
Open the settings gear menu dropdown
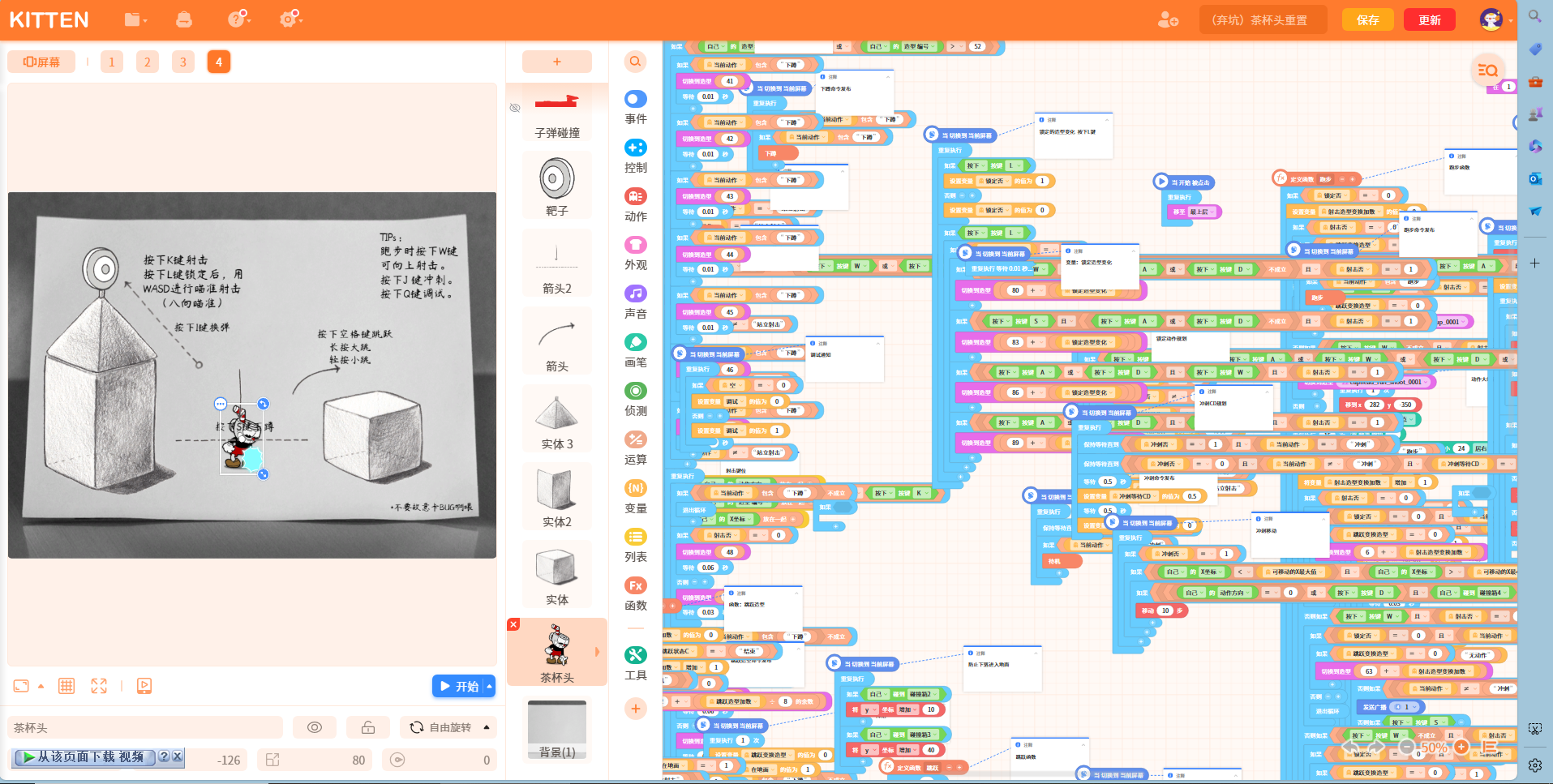click(x=290, y=19)
